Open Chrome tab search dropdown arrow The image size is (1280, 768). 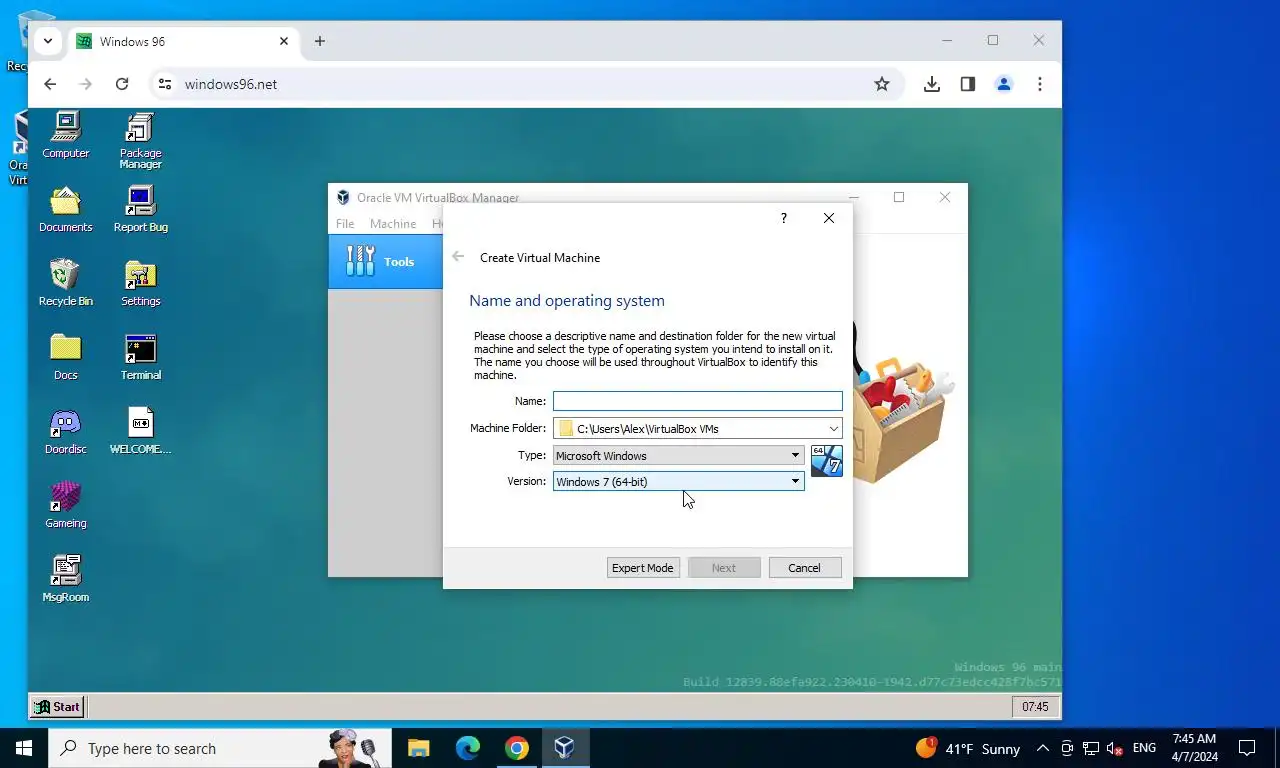47,41
